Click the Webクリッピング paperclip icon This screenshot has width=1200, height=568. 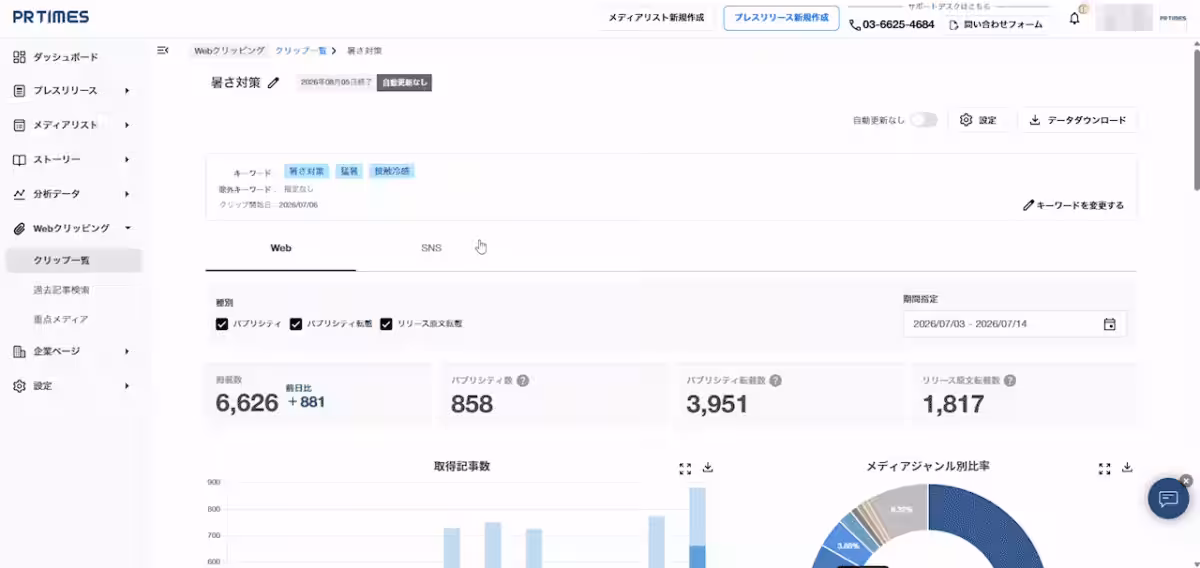click(x=19, y=228)
